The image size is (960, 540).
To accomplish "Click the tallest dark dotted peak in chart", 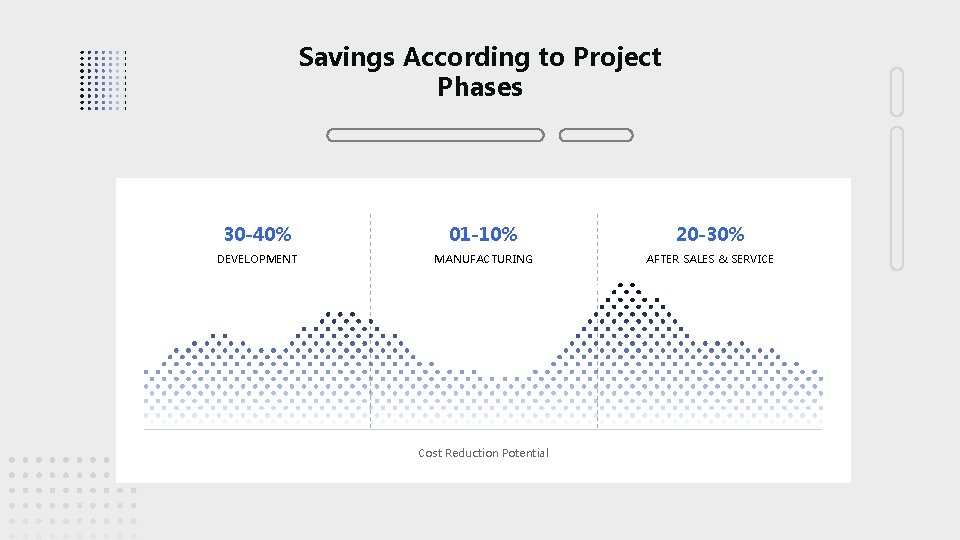I will [x=628, y=300].
